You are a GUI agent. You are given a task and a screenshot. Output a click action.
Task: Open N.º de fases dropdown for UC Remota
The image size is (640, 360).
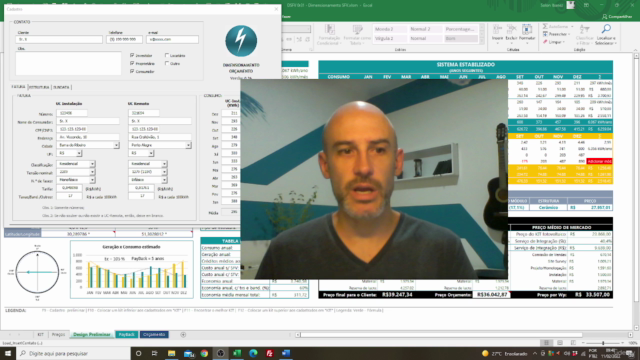[x=164, y=180]
